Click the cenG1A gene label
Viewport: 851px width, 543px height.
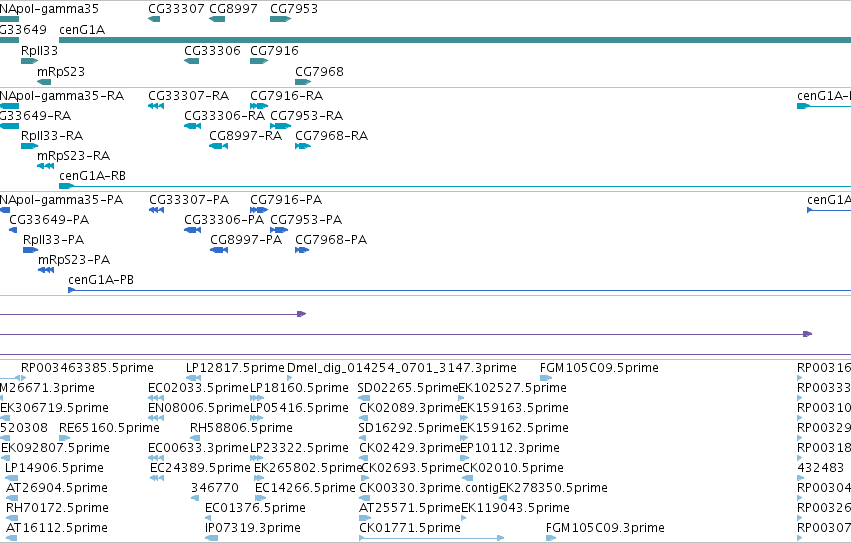click(82, 30)
